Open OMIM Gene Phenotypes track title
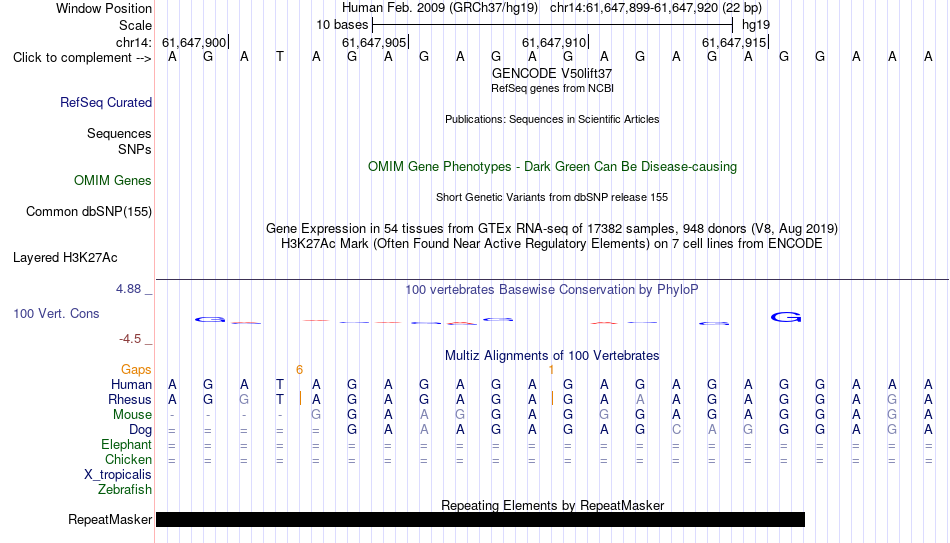 552,167
